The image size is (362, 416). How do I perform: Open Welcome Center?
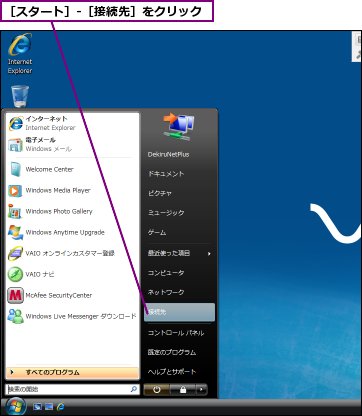click(x=72, y=169)
